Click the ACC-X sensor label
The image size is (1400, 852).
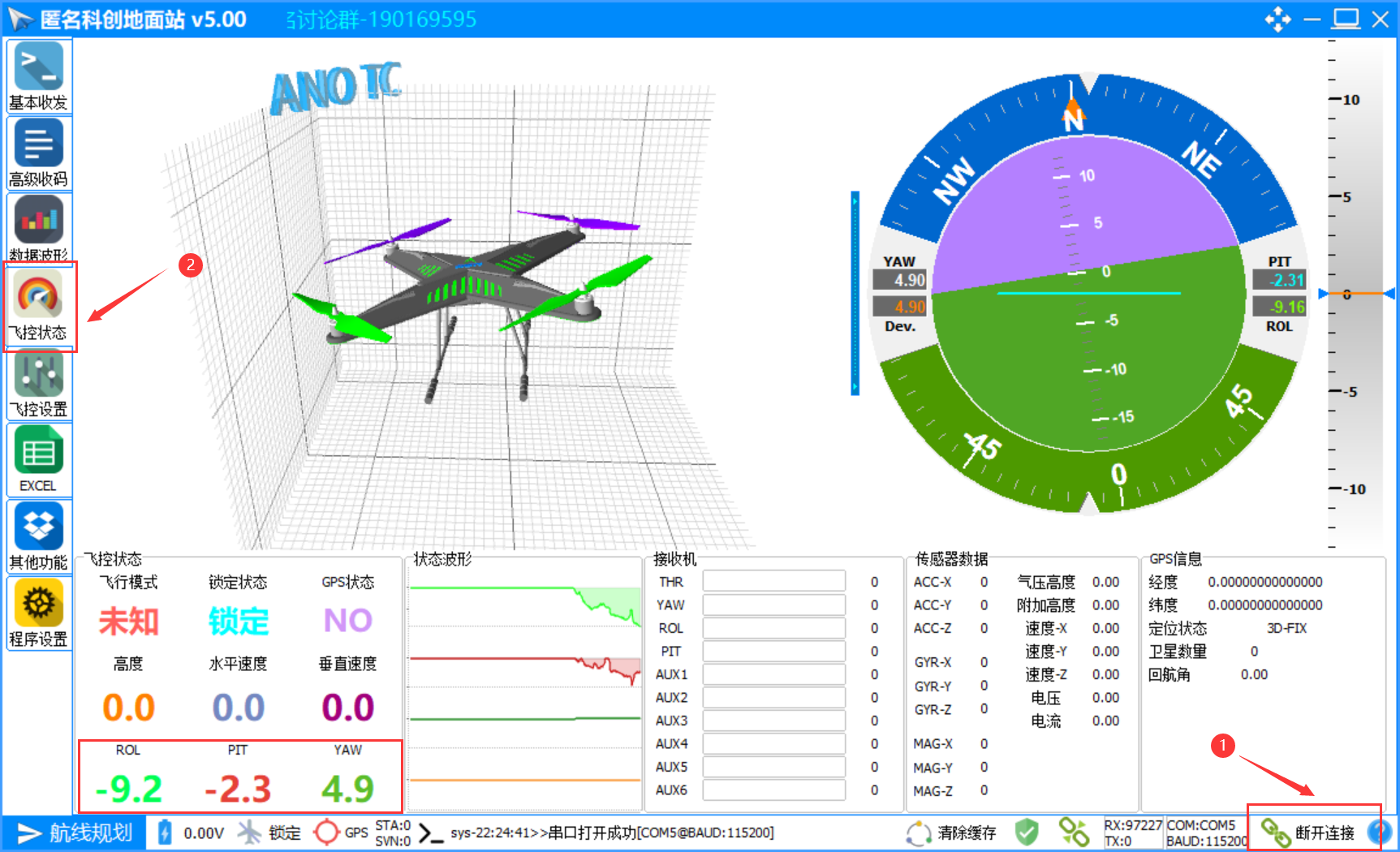point(933,582)
